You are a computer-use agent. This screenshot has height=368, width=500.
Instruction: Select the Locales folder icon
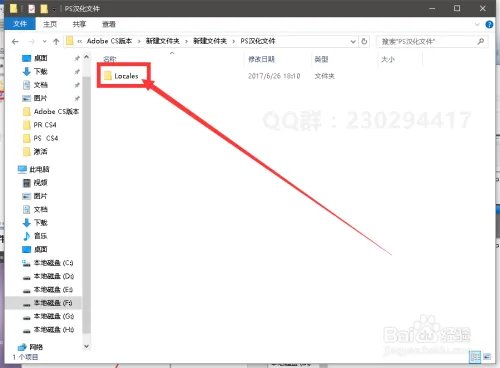point(107,76)
